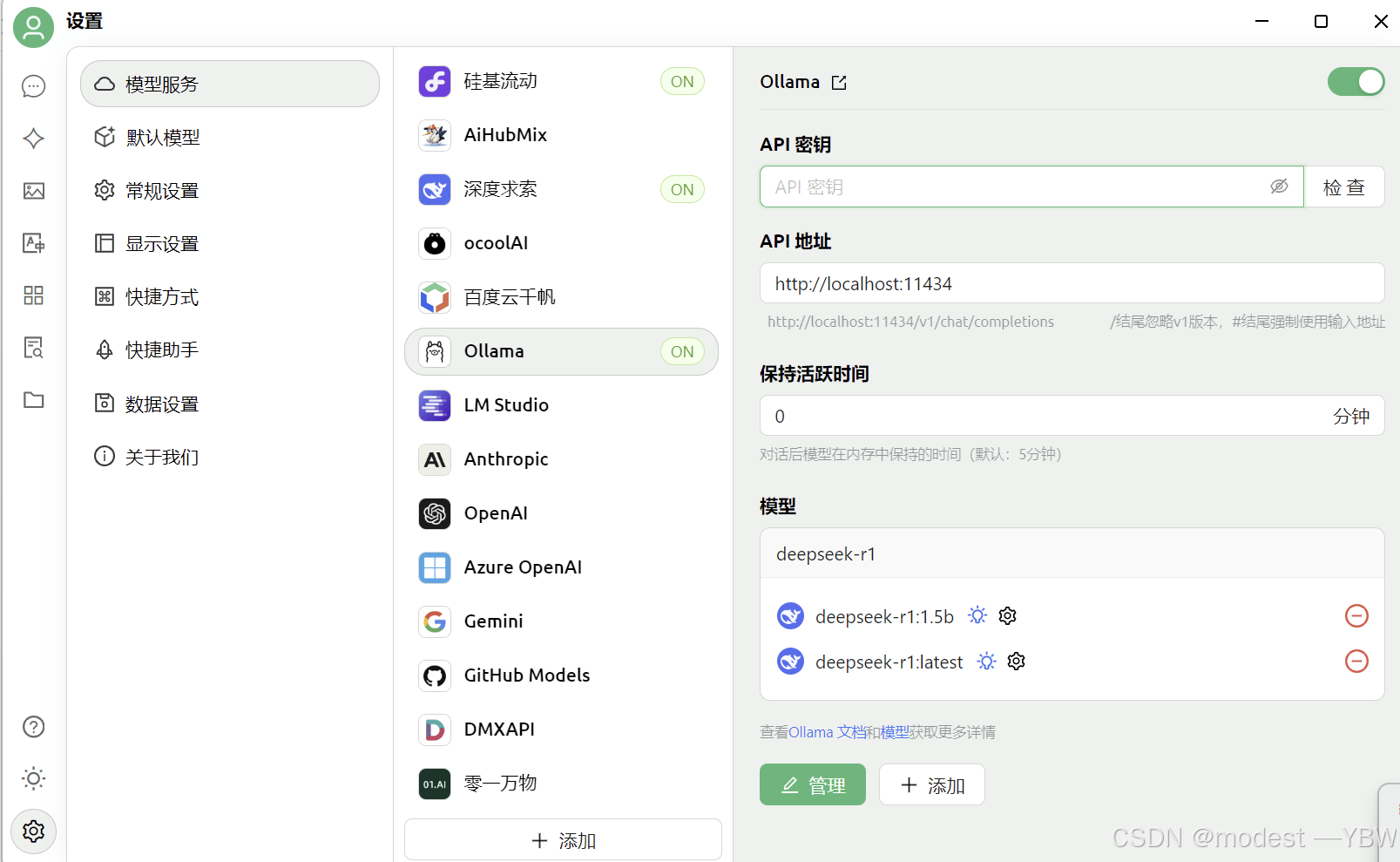Click the deepseek-r1:1.5b model logo

click(x=790, y=616)
